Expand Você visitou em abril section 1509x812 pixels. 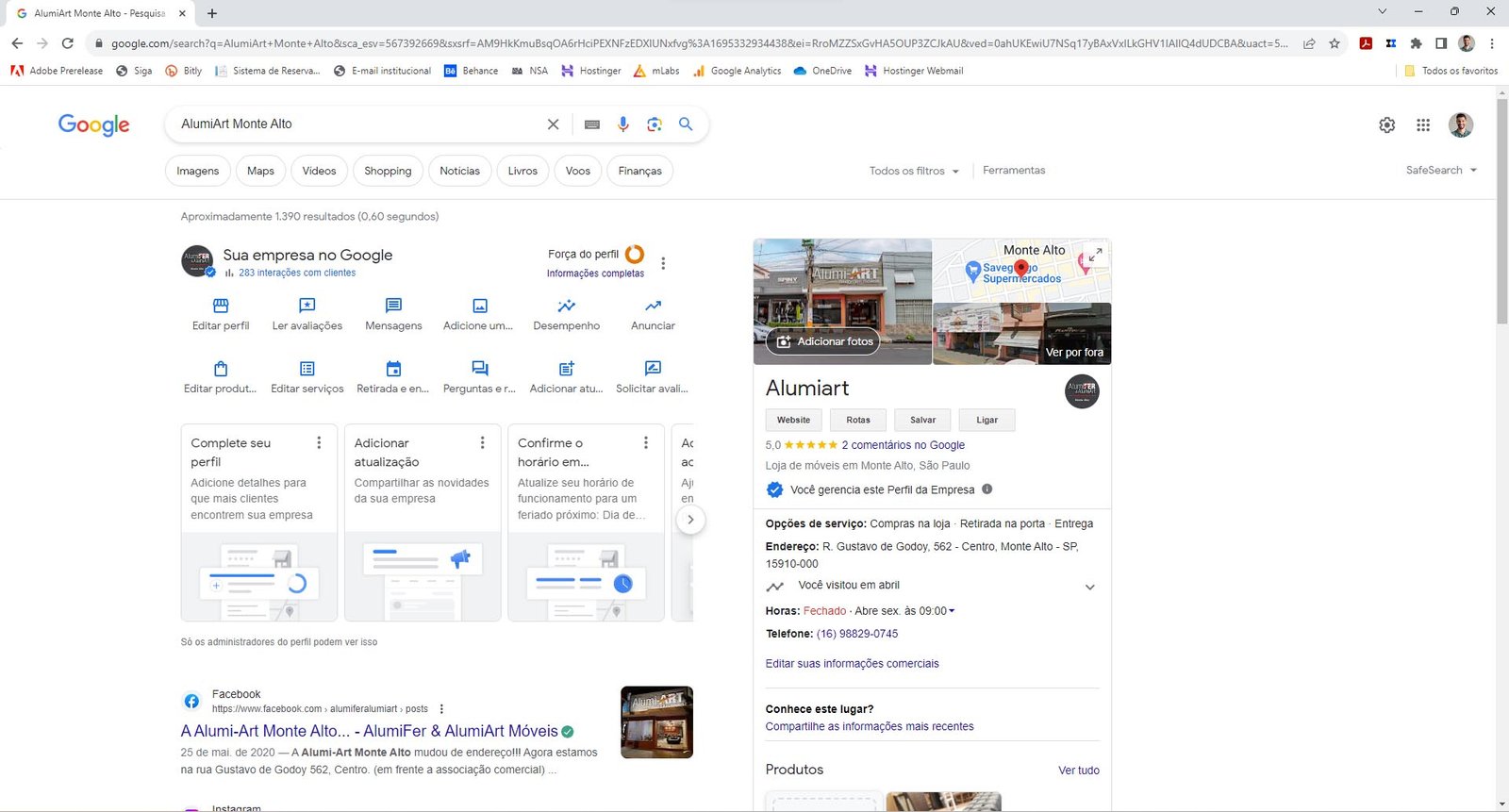click(x=1090, y=587)
